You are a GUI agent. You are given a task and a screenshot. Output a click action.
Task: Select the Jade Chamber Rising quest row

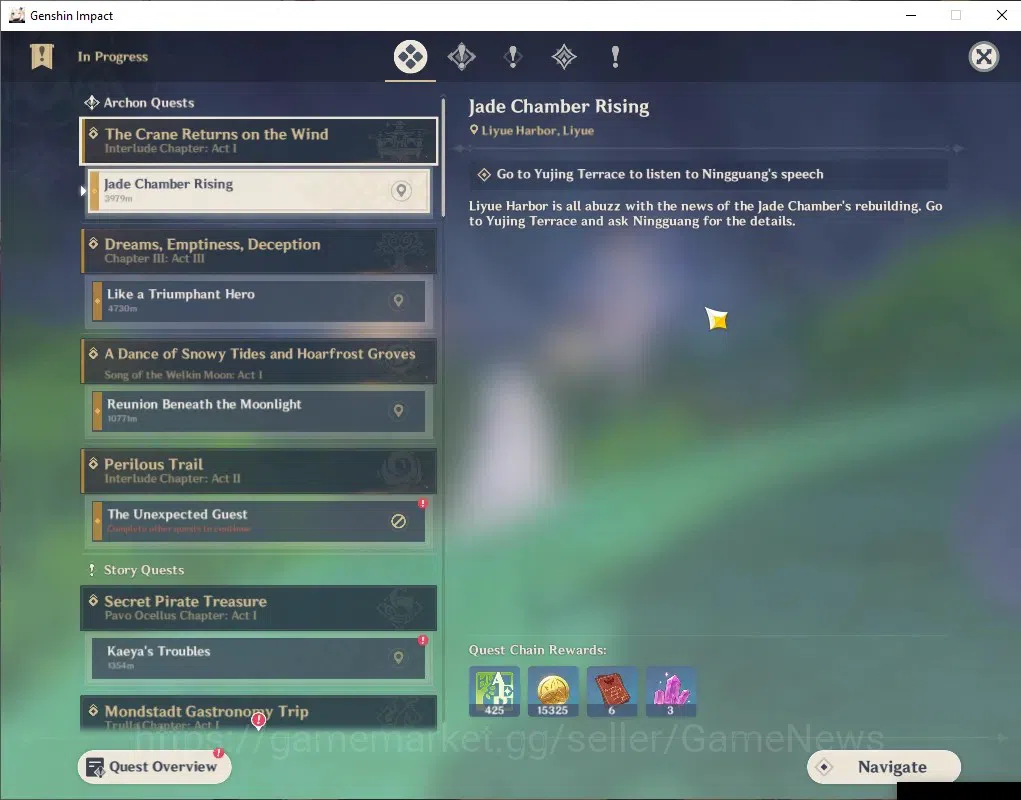259,191
